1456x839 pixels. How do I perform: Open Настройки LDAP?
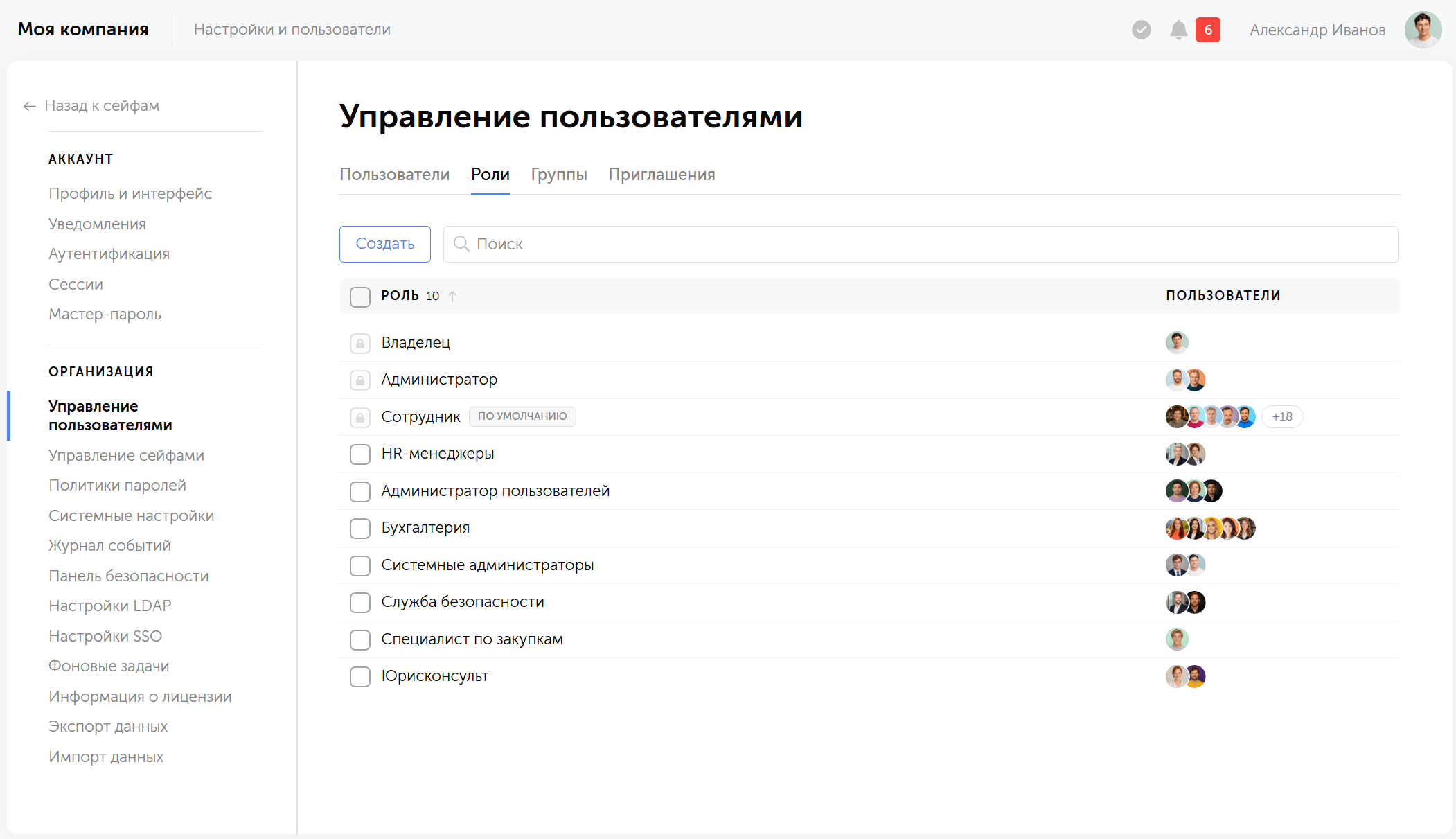109,606
